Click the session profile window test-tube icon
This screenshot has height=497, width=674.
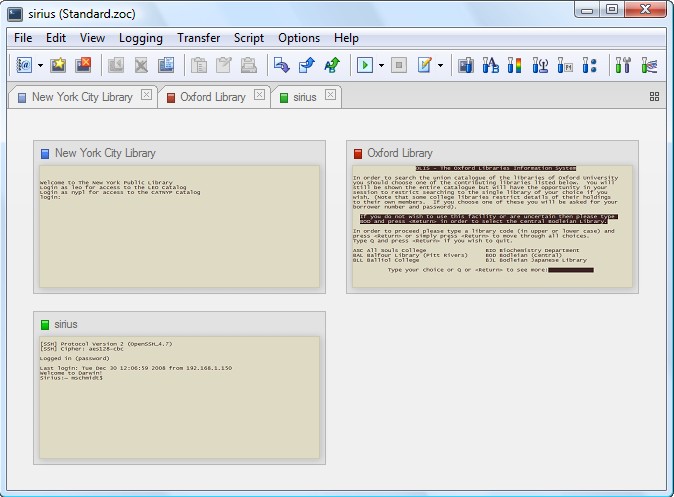point(466,65)
